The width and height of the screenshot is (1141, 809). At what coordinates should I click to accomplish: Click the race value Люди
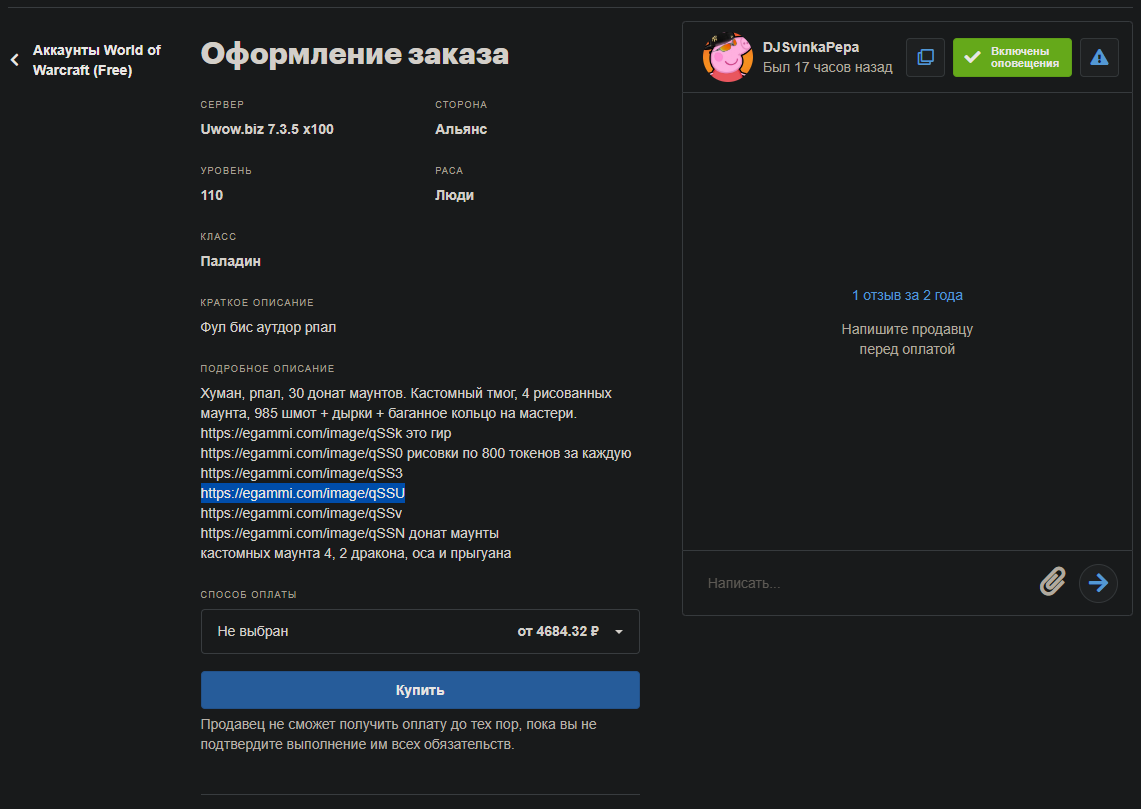[455, 195]
